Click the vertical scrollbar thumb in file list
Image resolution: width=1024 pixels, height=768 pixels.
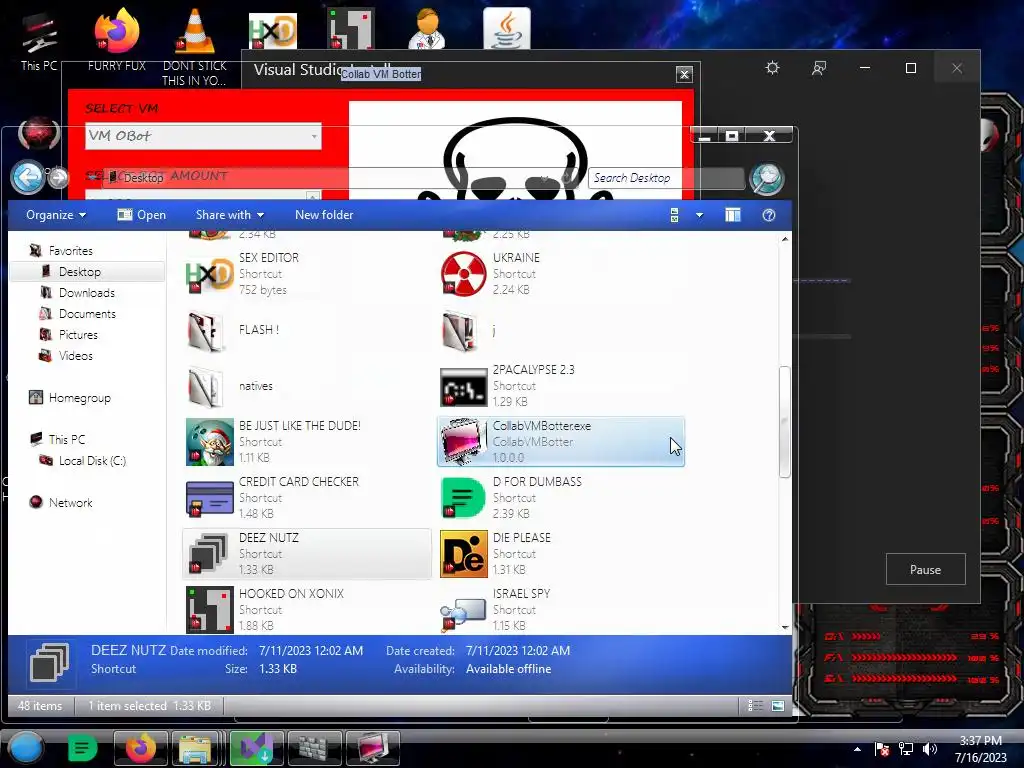(x=784, y=422)
